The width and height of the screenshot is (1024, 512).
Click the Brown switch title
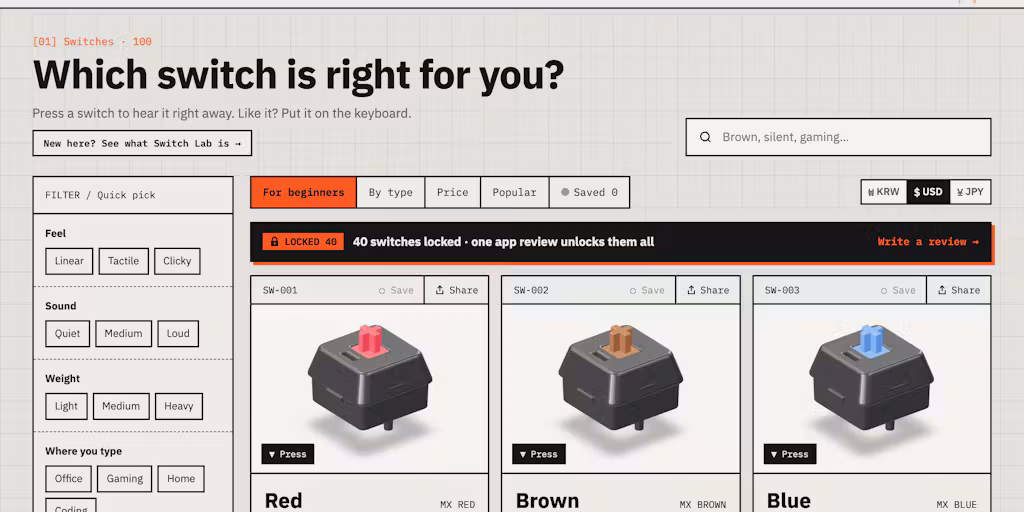pos(547,501)
